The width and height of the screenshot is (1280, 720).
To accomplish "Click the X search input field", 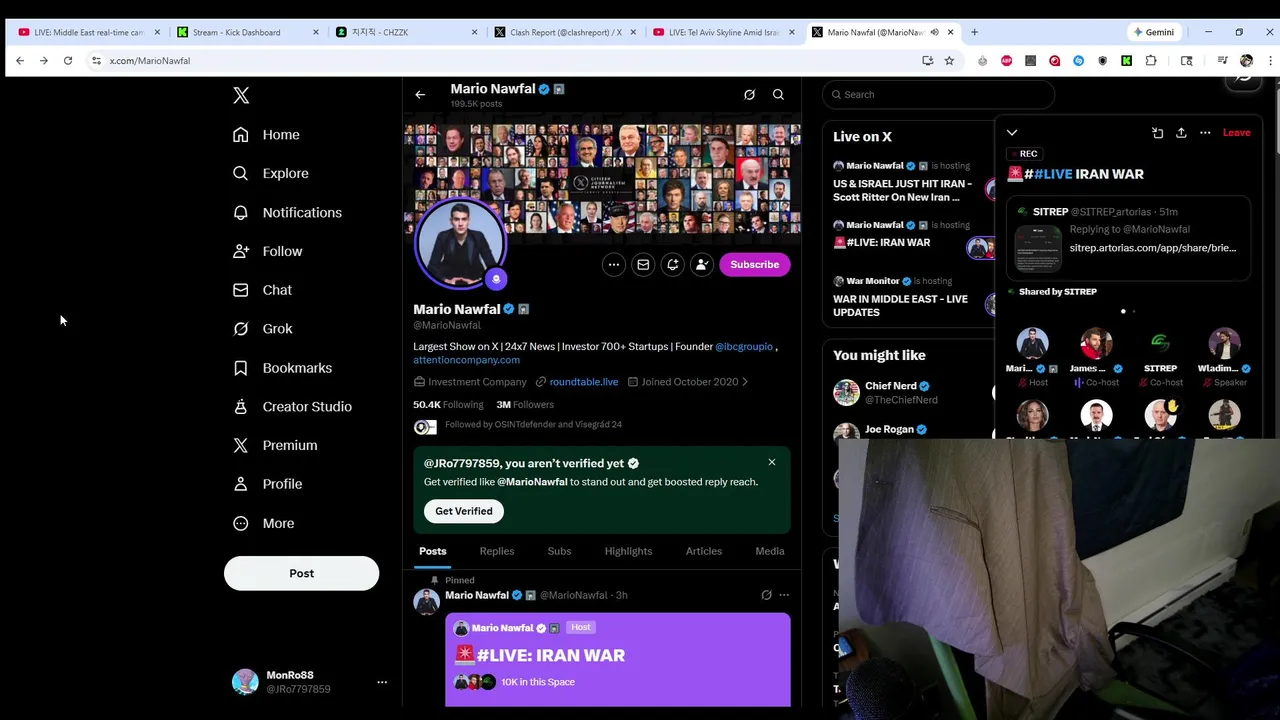I will pos(938,95).
